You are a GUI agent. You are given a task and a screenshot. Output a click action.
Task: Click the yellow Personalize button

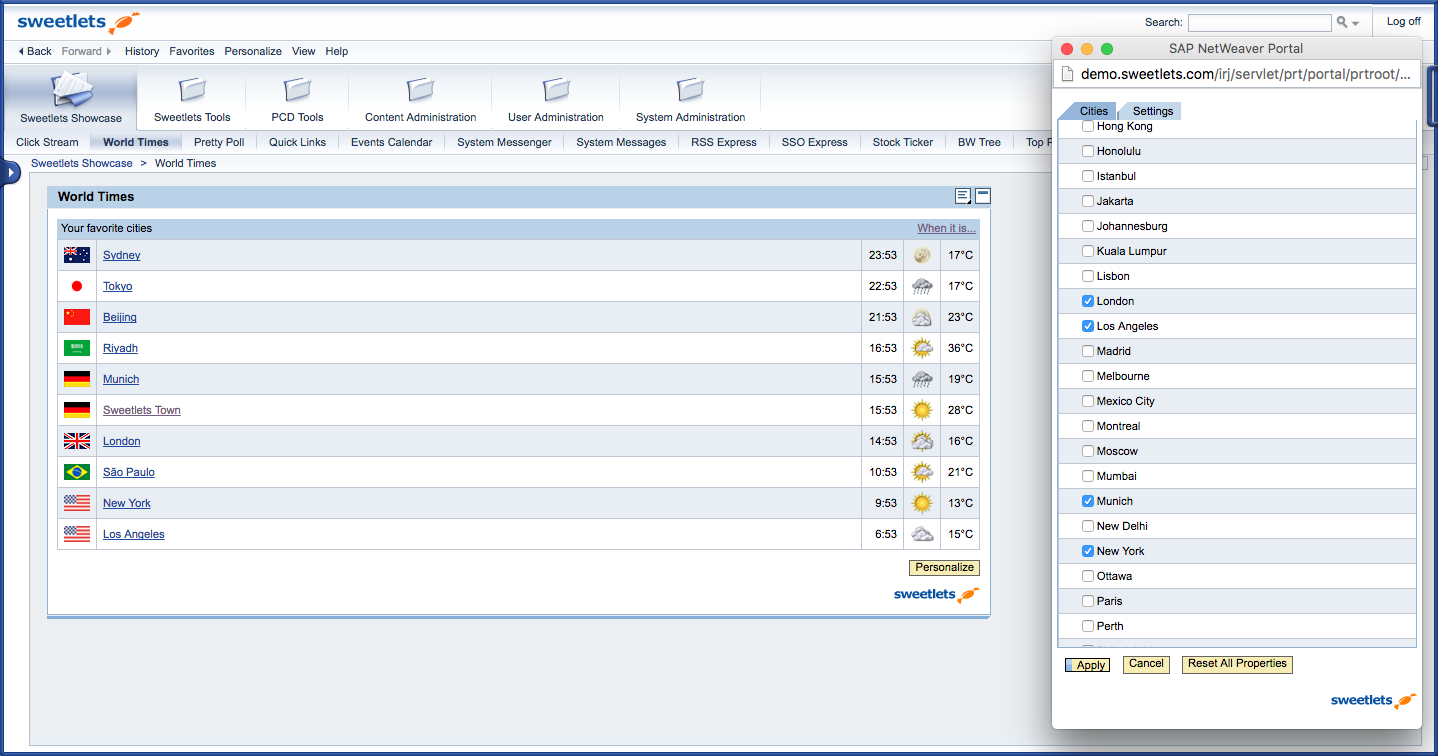click(x=944, y=568)
